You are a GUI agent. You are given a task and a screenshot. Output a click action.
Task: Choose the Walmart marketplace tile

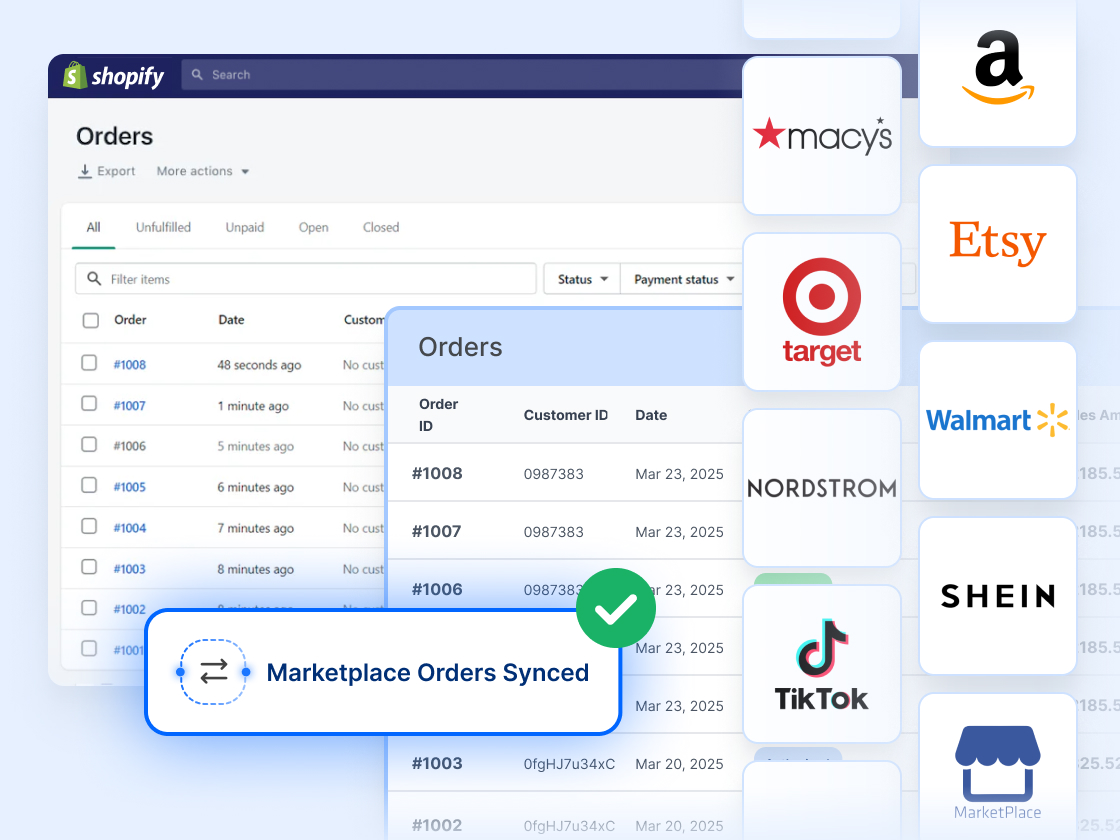(x=998, y=420)
